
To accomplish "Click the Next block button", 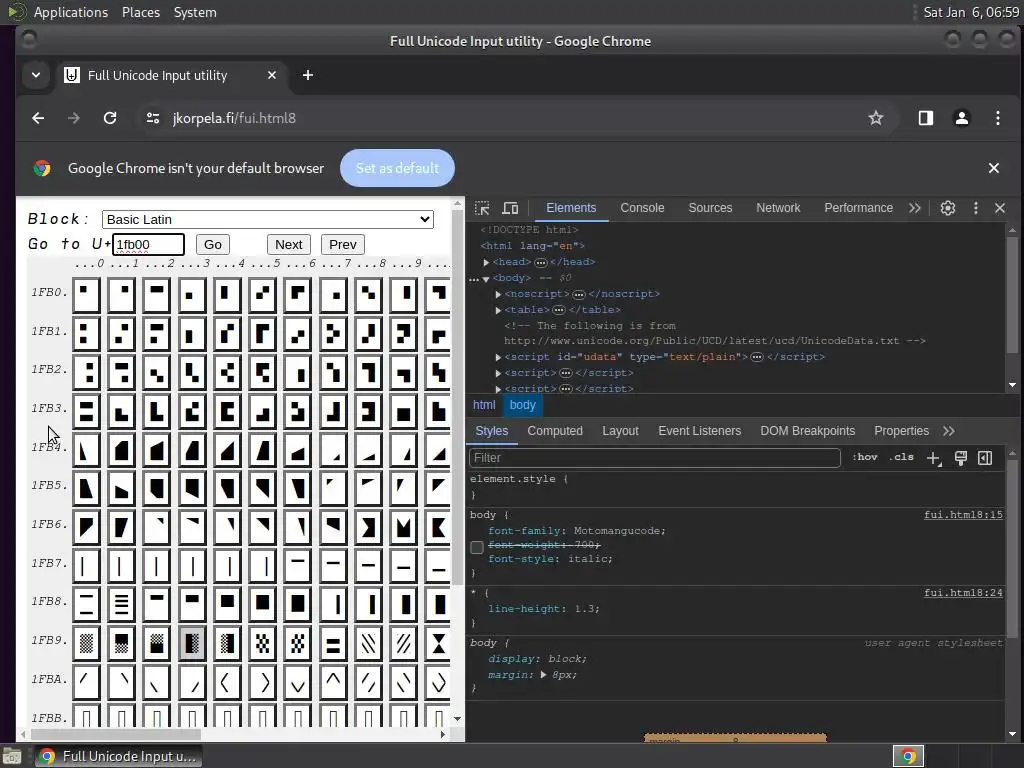I will tap(289, 245).
